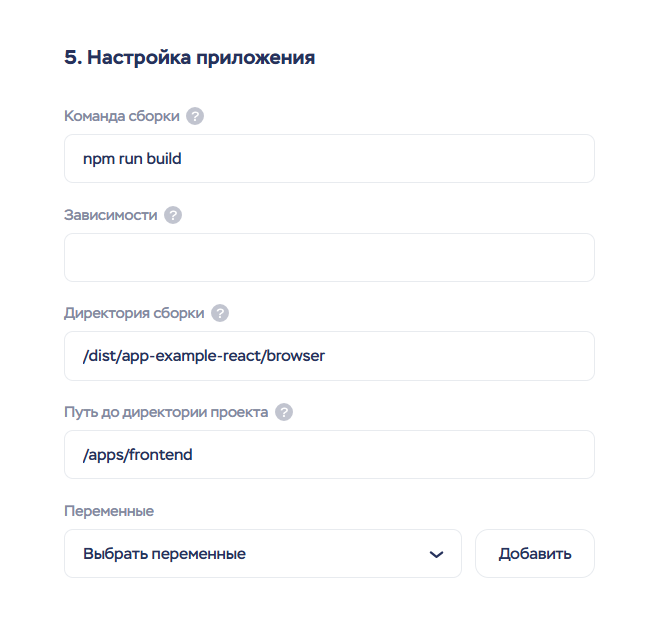Show the hint for Путь до директории проекта
660x624 pixels.
click(284, 412)
